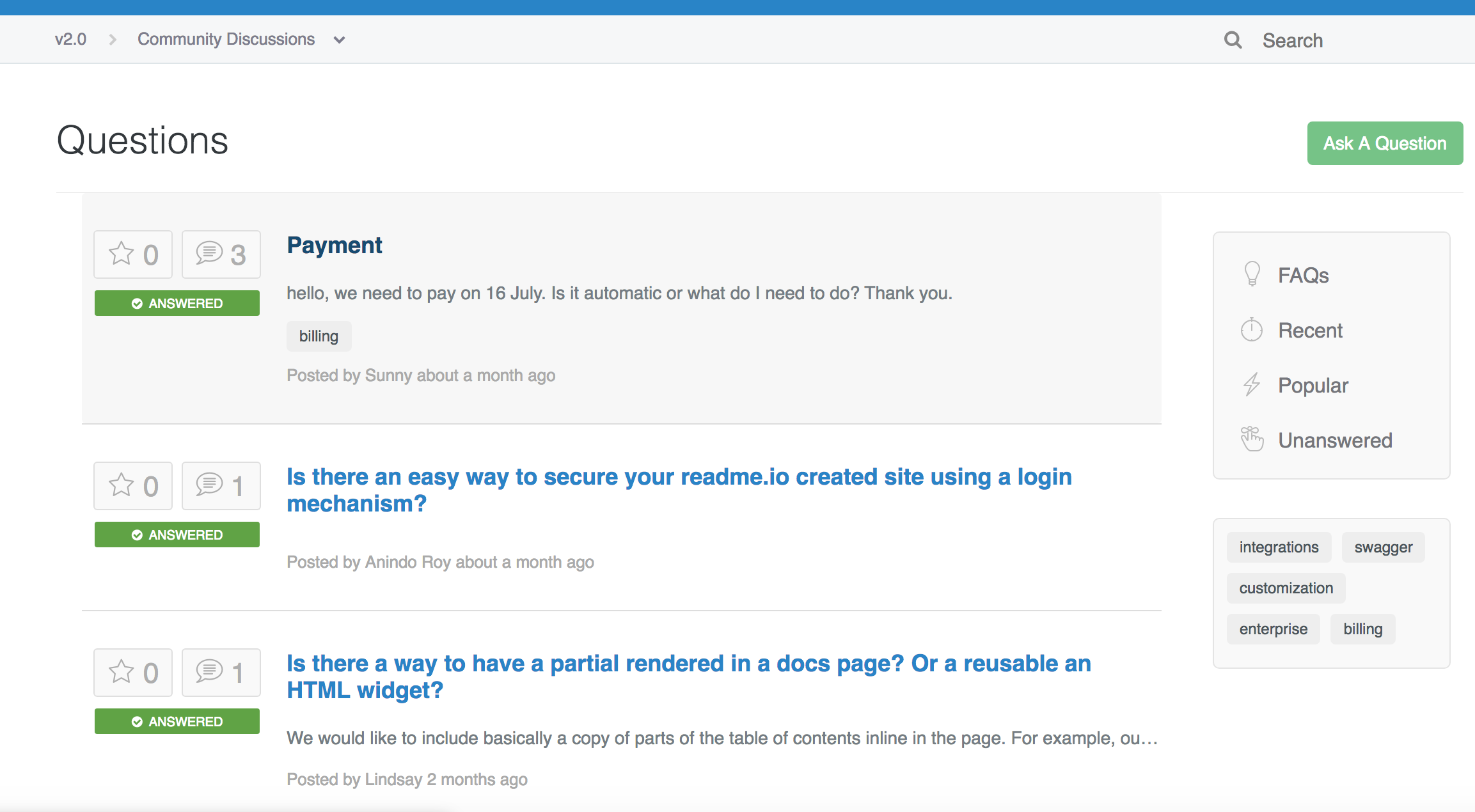Click the search magnifier icon
This screenshot has width=1475, height=812.
click(x=1233, y=40)
